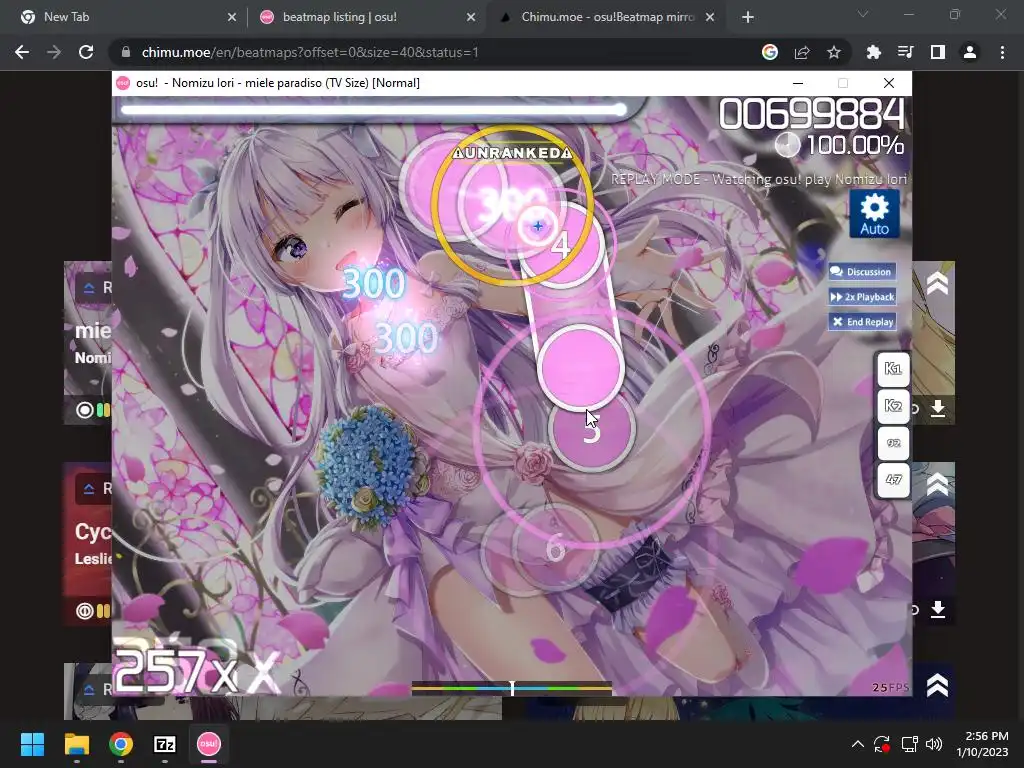Click the K2 key overlay counter
This screenshot has width=1024, height=768.
pos(893,406)
